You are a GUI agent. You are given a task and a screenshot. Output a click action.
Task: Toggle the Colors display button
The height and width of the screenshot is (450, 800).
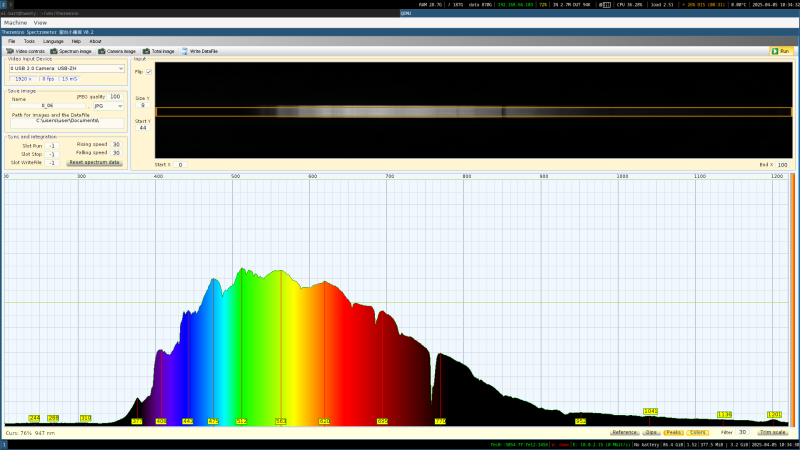point(697,432)
